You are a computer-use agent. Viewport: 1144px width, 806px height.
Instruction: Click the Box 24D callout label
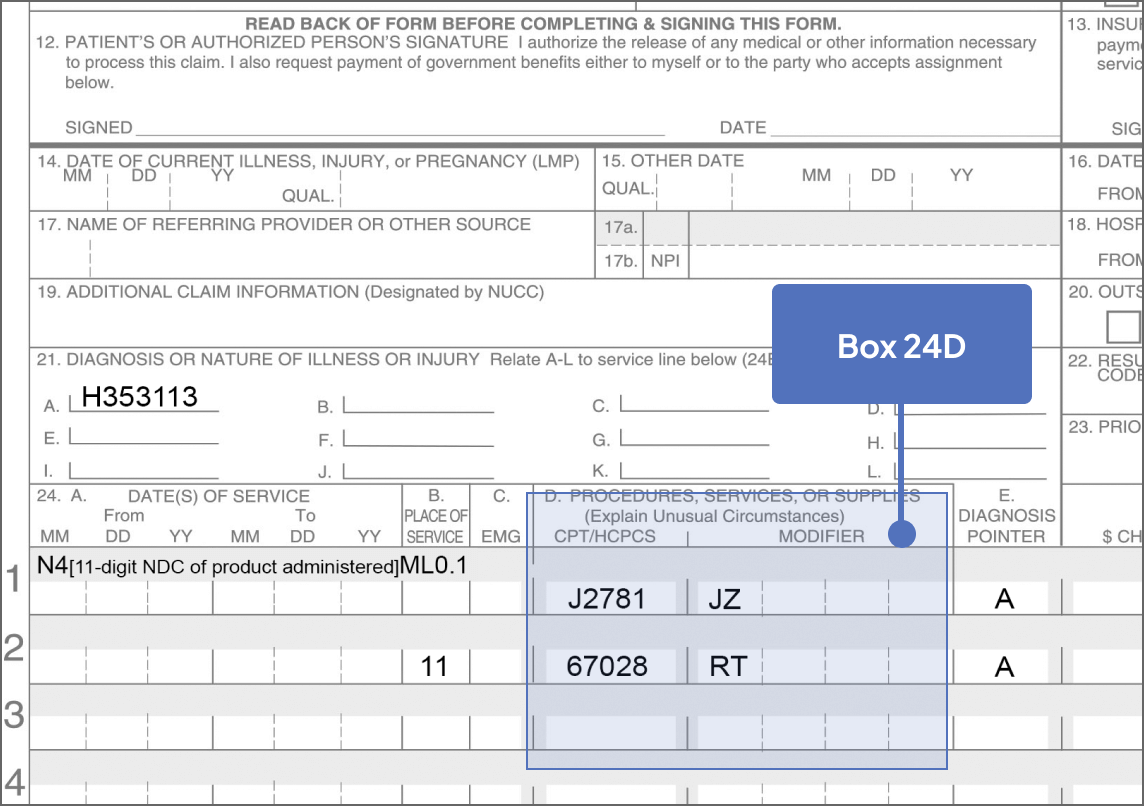(901, 345)
